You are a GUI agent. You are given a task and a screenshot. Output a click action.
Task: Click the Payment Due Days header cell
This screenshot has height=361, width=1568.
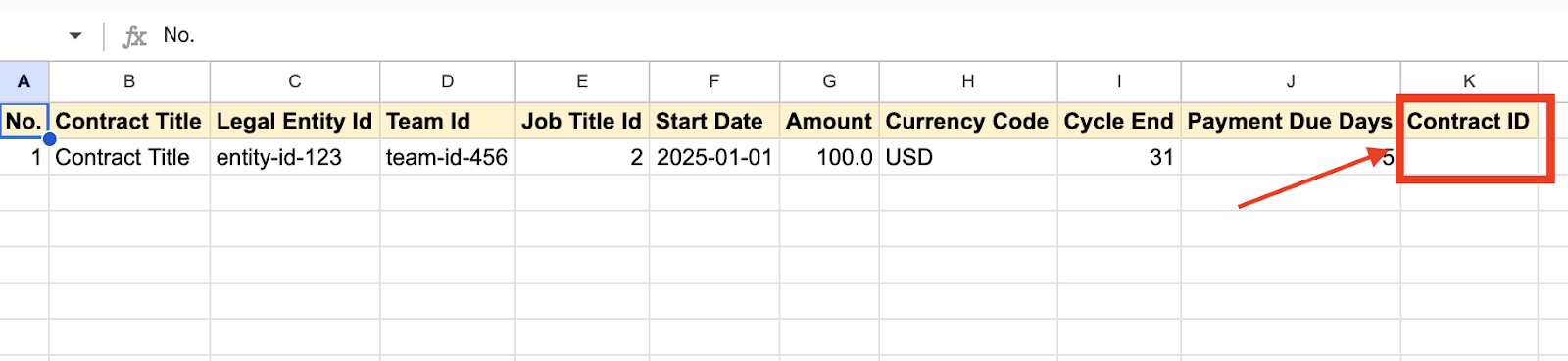point(1291,121)
